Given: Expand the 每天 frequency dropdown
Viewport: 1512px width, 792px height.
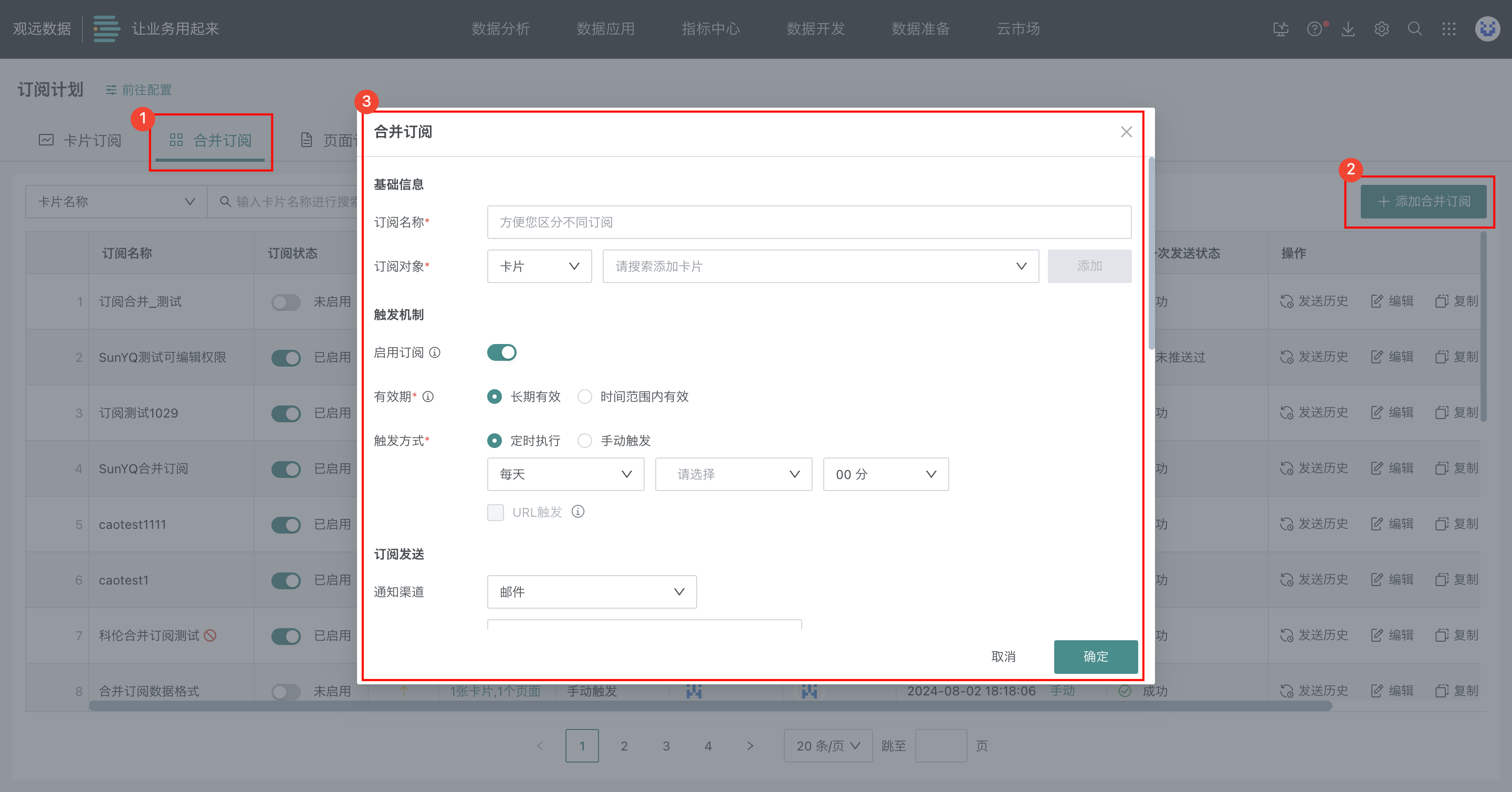Looking at the screenshot, I should [565, 474].
